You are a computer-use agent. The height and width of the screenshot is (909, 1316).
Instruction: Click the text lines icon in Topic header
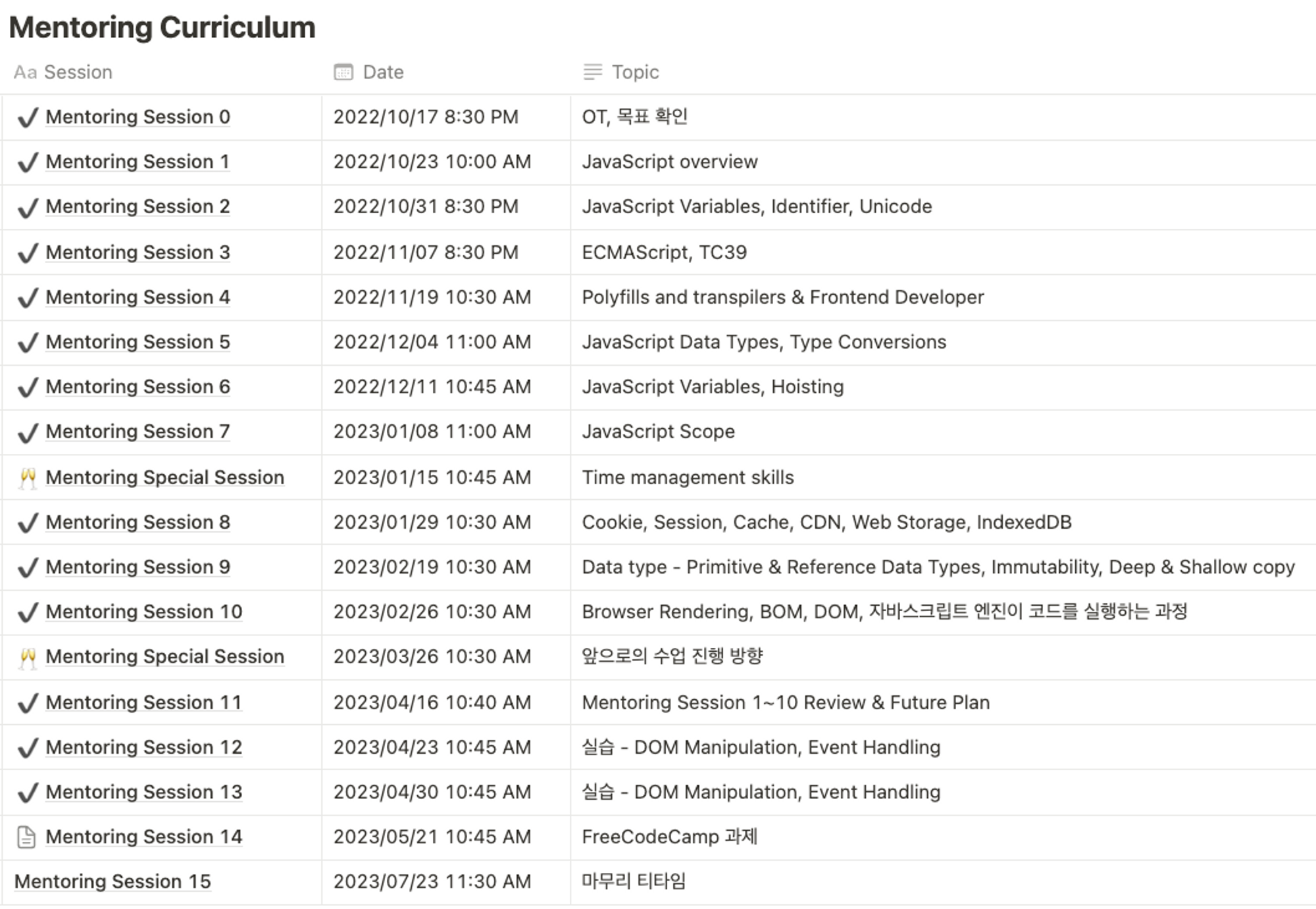[x=592, y=72]
